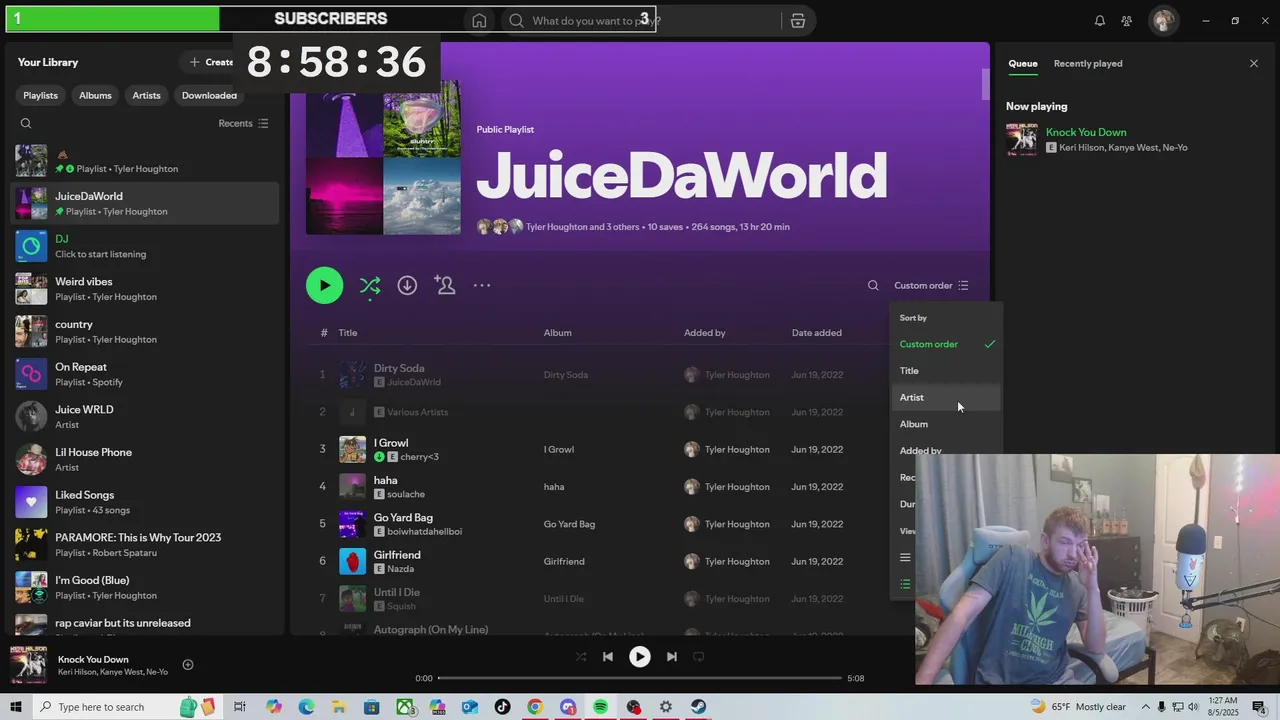Image resolution: width=1280 pixels, height=720 pixels.
Task: Sort by the Date added column header
Action: click(817, 333)
